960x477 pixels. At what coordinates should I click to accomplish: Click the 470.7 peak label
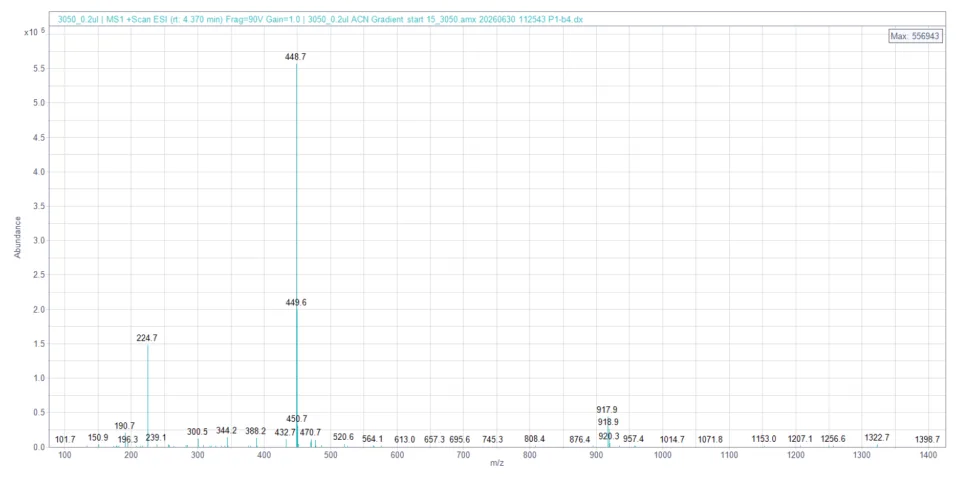[x=310, y=432]
